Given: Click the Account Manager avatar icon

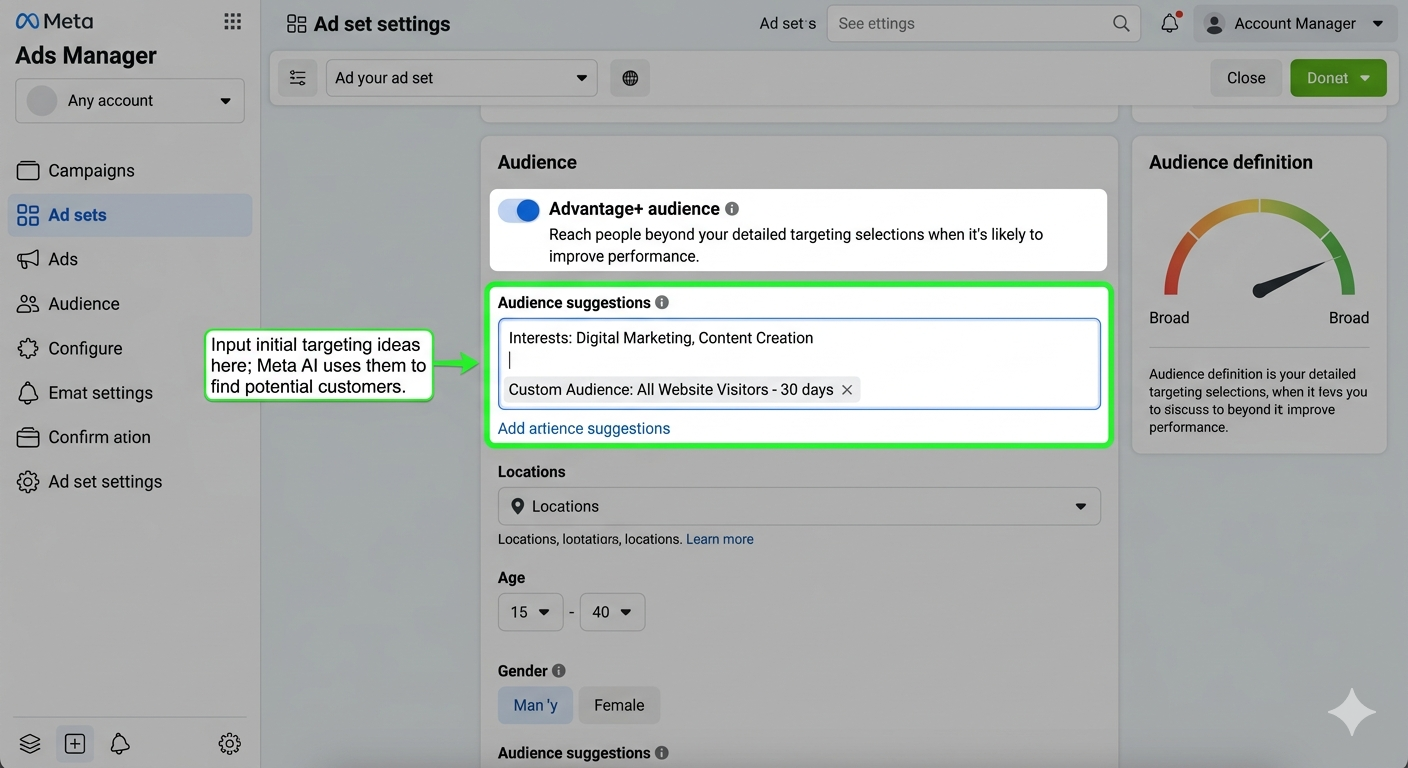Looking at the screenshot, I should 1214,23.
